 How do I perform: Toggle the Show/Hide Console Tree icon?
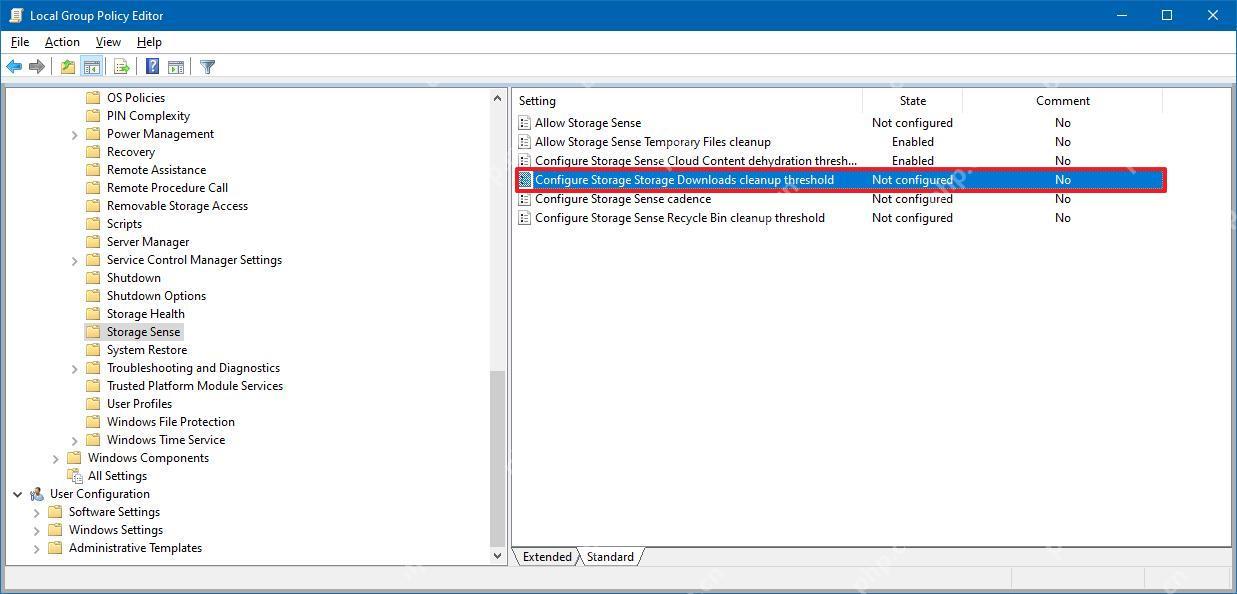click(x=91, y=67)
